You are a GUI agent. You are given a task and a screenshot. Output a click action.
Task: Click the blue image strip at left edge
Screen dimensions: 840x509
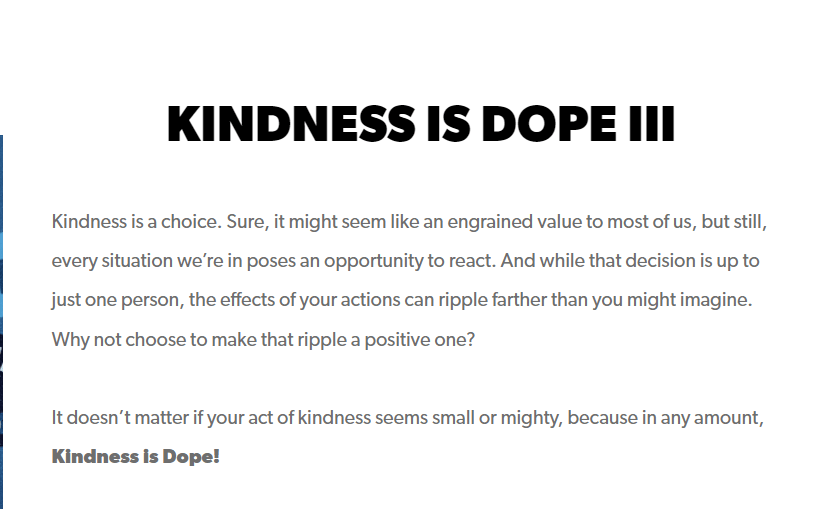(x=2, y=320)
